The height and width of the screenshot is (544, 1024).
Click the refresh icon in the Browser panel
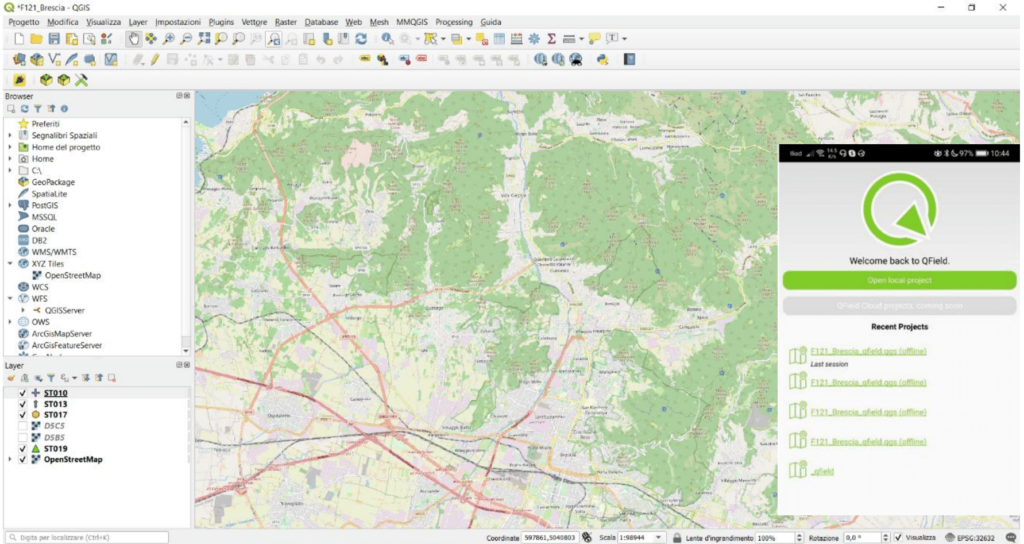(x=24, y=109)
